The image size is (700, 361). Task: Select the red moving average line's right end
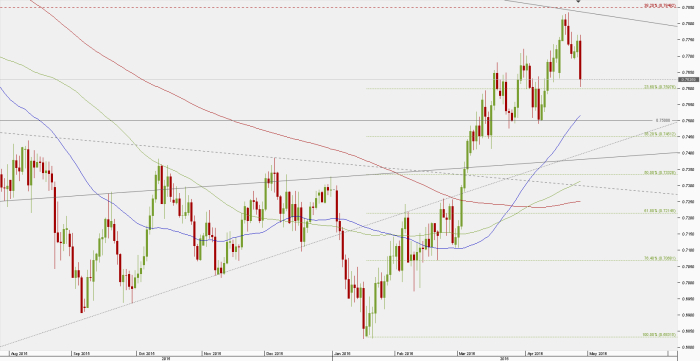(x=579, y=201)
